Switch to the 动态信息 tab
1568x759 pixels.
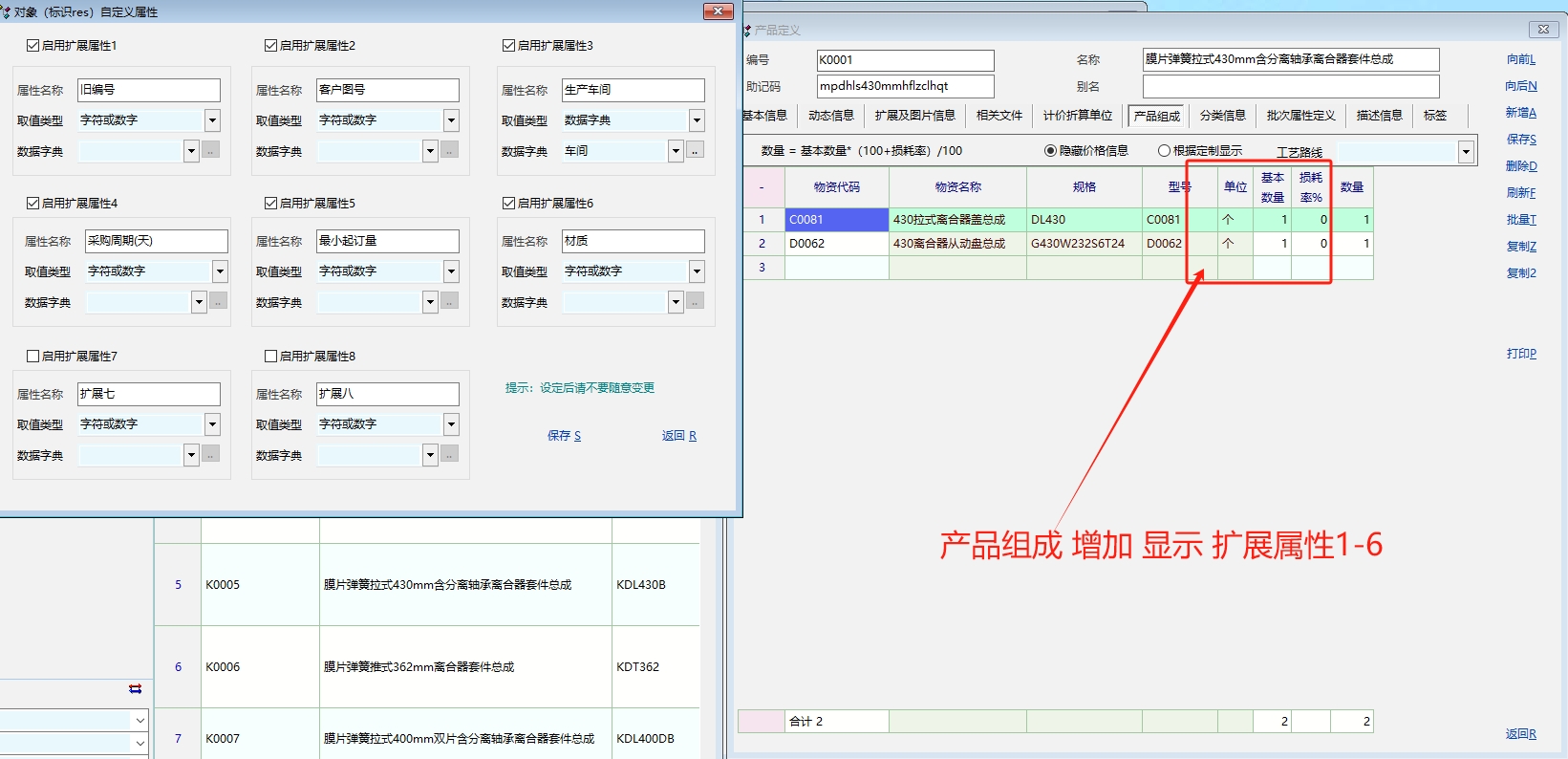click(x=830, y=116)
